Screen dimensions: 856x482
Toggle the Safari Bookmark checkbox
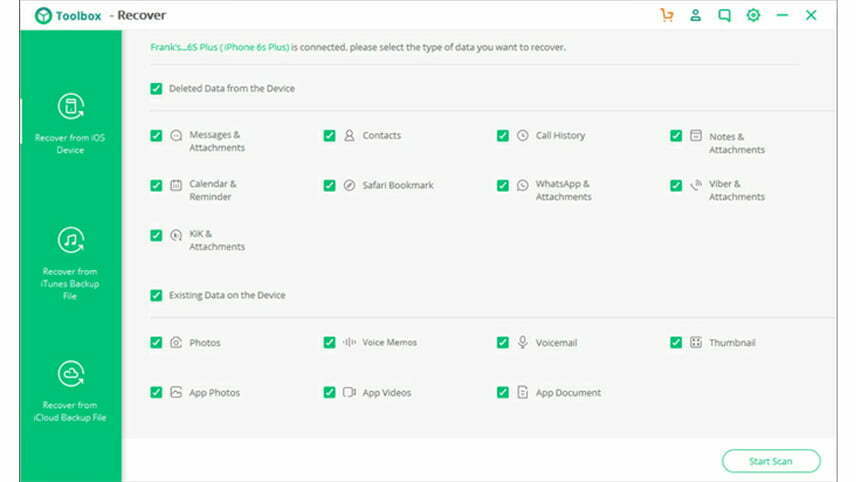[329, 186]
